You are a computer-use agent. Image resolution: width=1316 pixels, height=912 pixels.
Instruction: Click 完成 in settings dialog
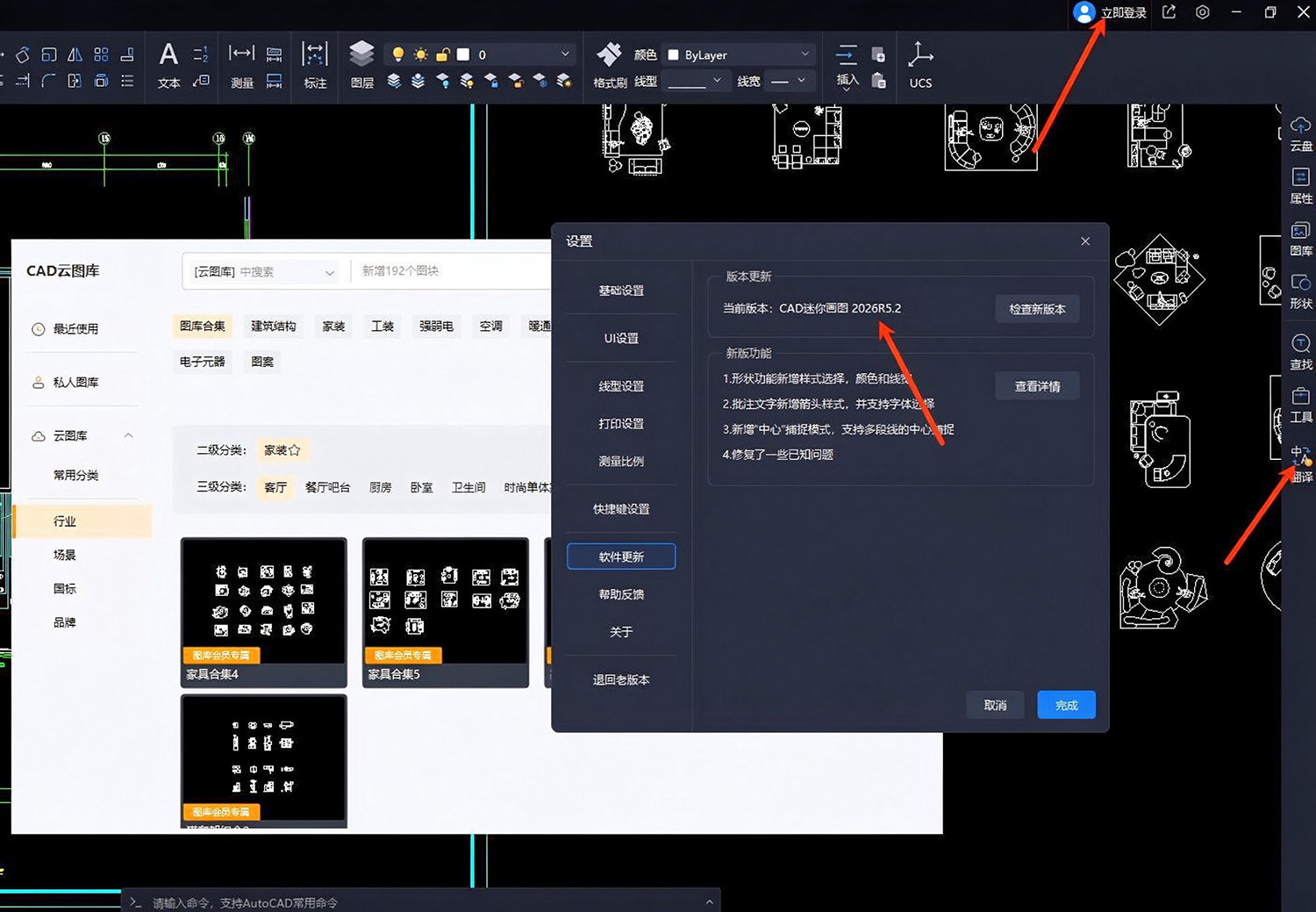click(x=1066, y=705)
